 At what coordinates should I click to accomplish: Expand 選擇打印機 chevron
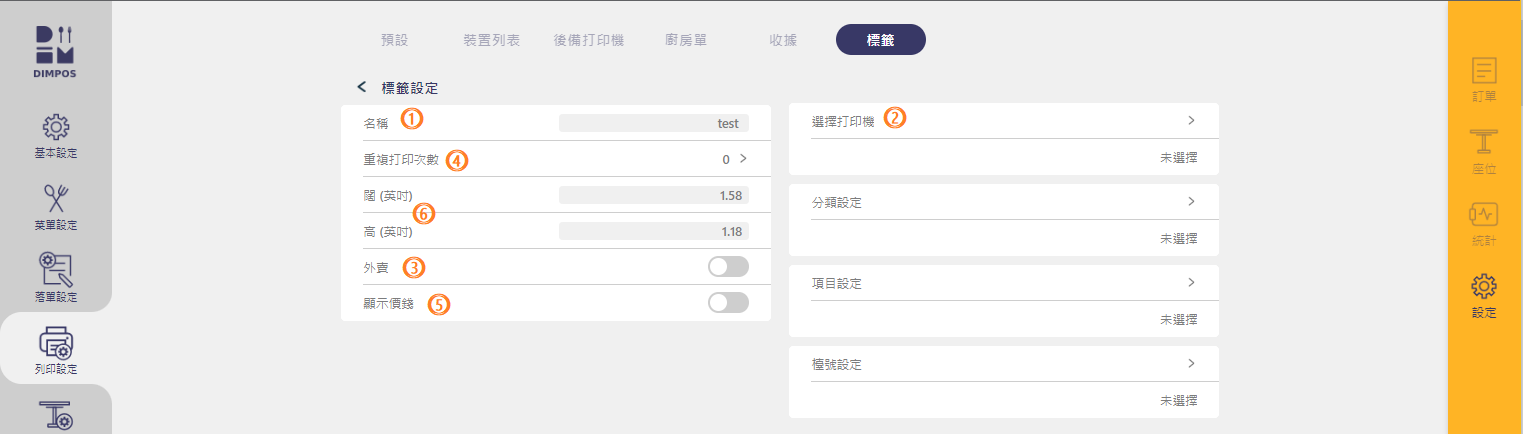1191,120
